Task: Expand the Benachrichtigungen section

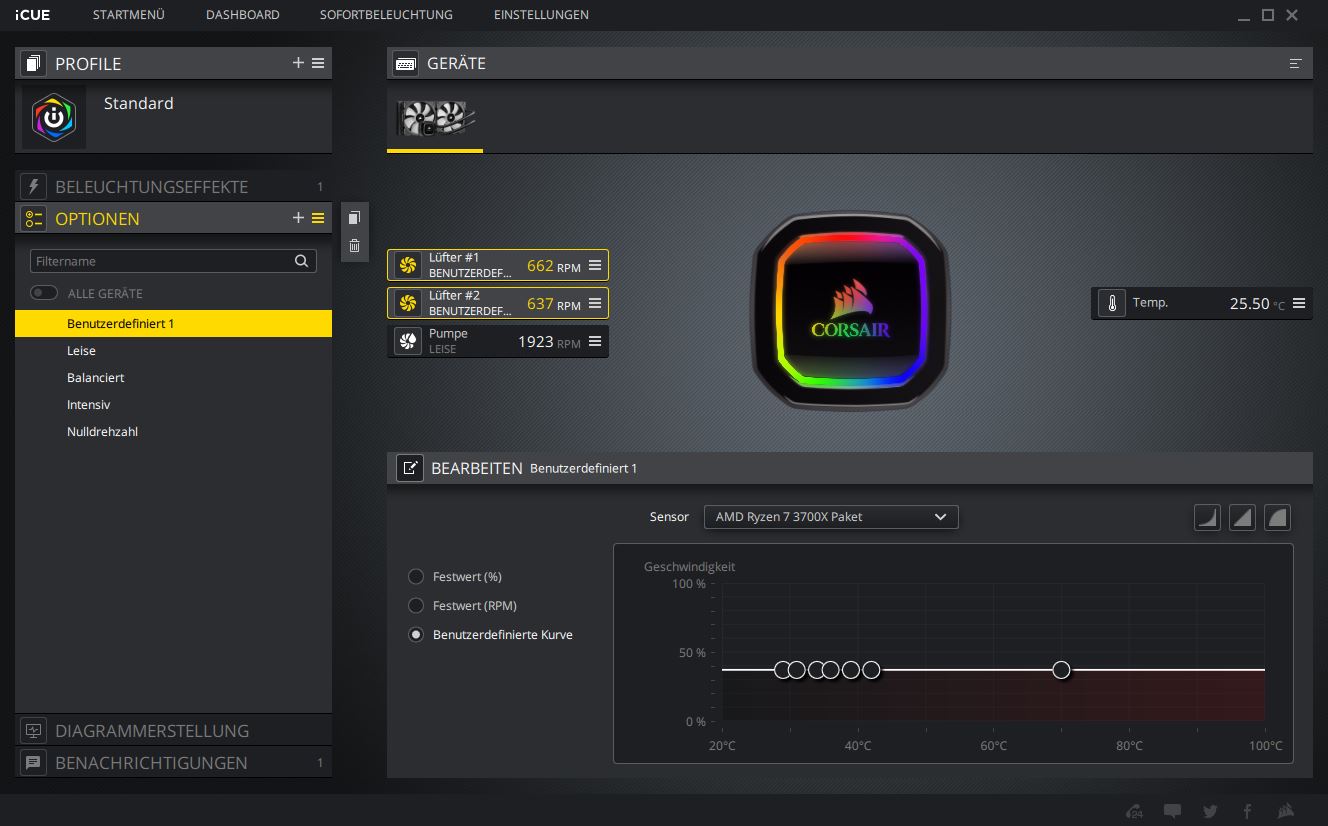Action: pos(173,762)
